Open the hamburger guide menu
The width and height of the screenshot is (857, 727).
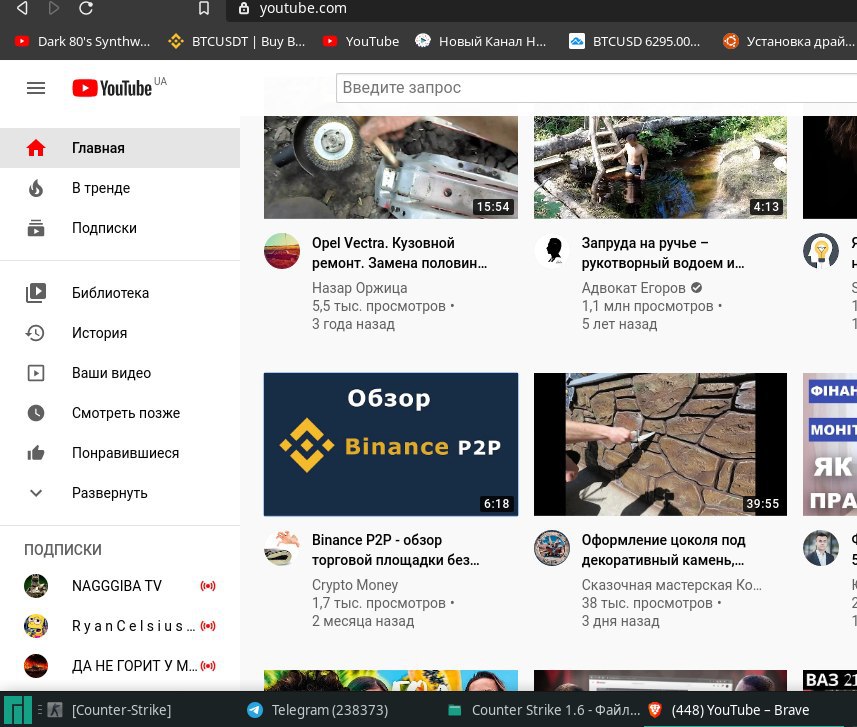point(36,88)
